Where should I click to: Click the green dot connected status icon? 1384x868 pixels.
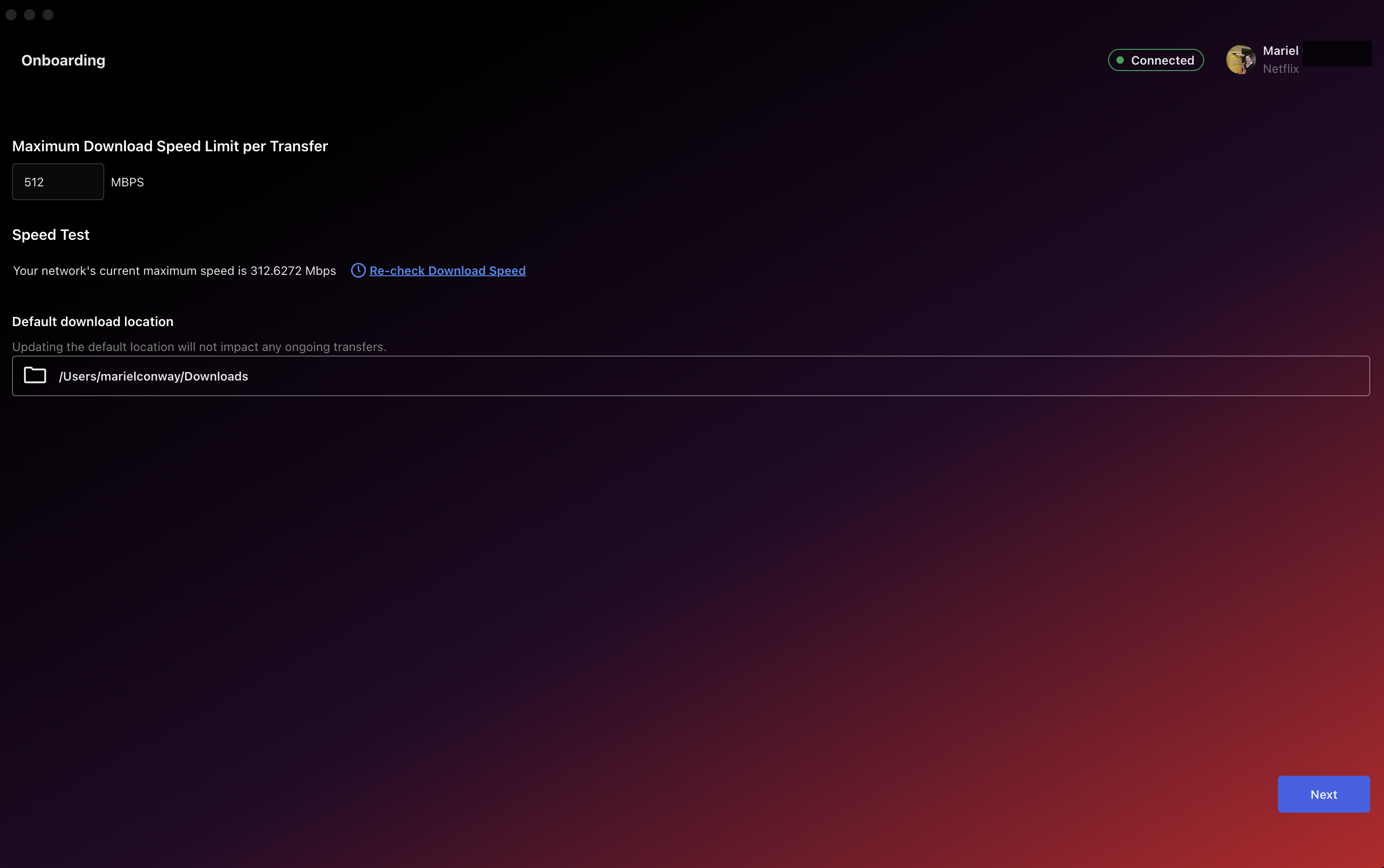(1120, 60)
